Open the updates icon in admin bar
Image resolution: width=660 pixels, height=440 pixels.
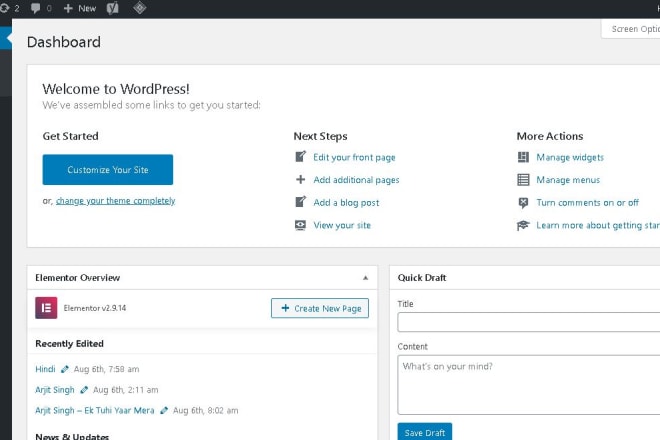point(8,8)
